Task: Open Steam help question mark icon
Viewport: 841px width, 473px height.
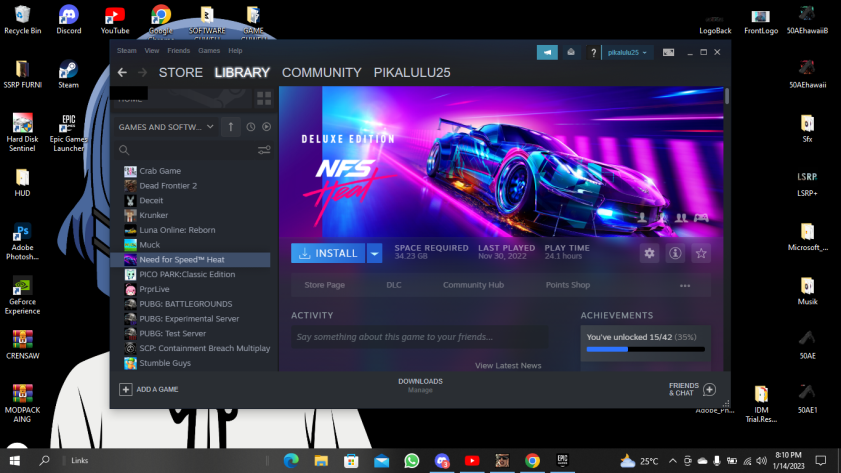Action: pyautogui.click(x=593, y=53)
